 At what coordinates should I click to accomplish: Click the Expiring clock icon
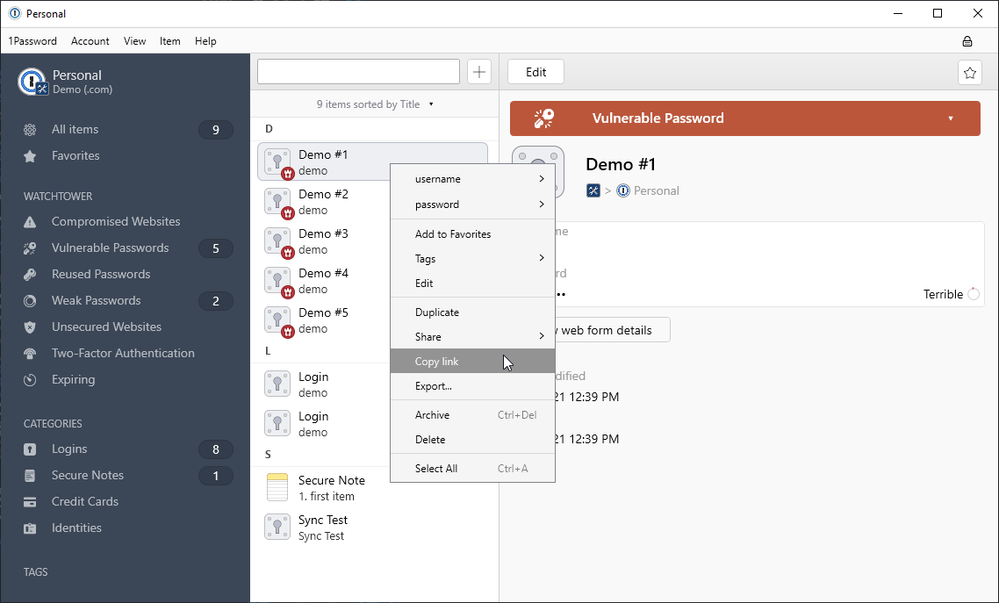click(x=30, y=380)
